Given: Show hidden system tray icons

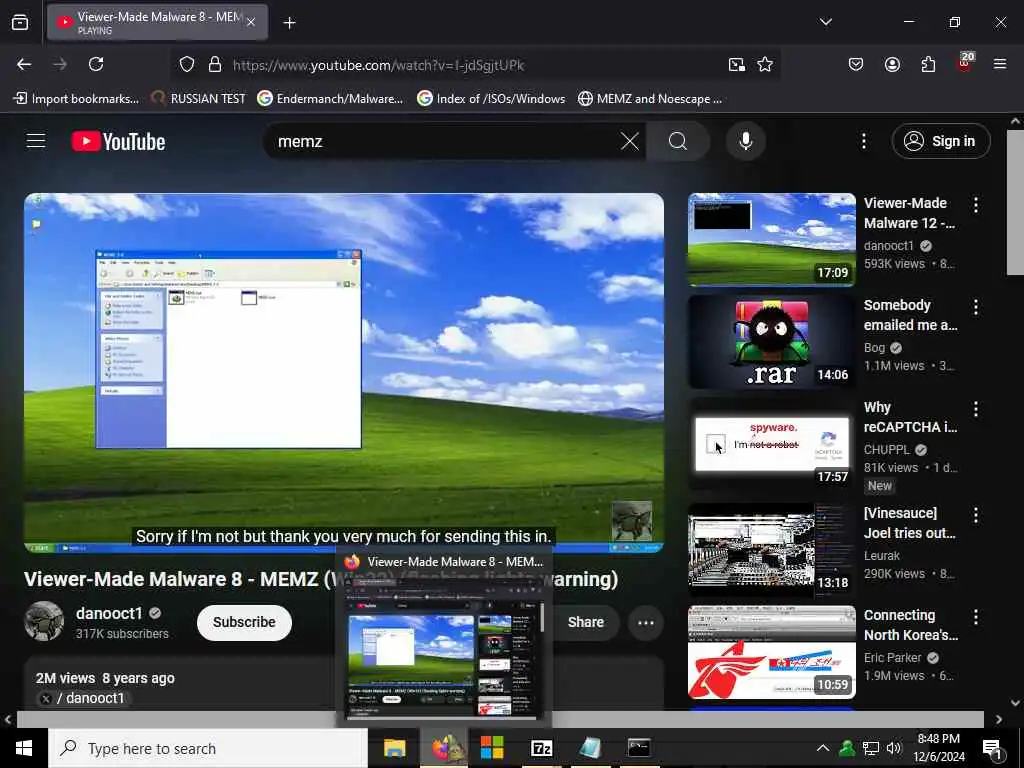Looking at the screenshot, I should coord(823,748).
